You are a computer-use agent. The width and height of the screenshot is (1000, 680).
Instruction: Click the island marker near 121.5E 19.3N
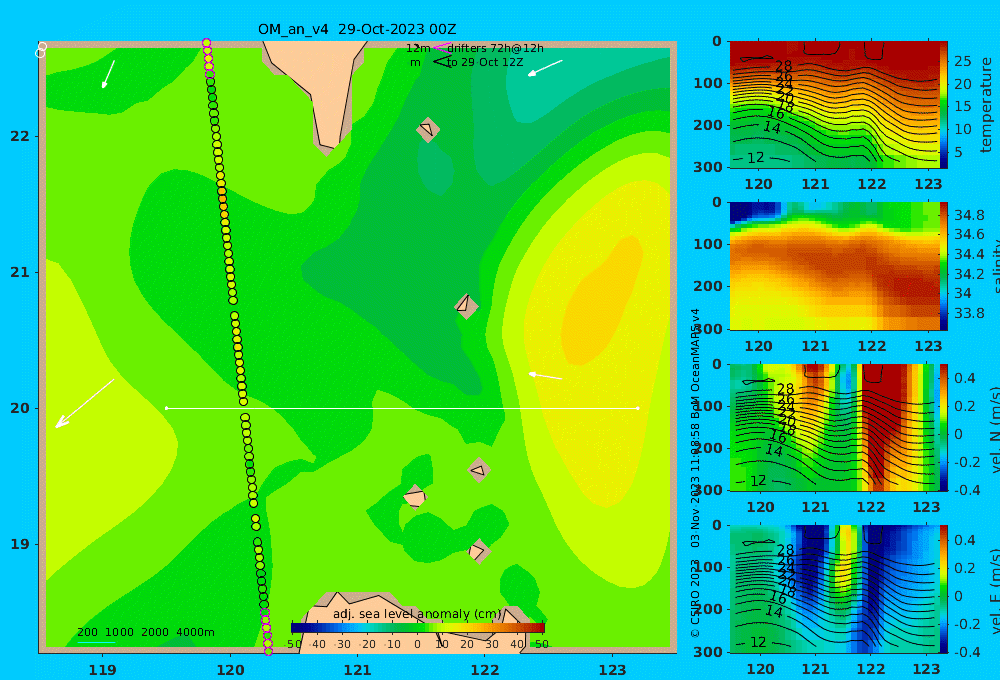click(415, 497)
